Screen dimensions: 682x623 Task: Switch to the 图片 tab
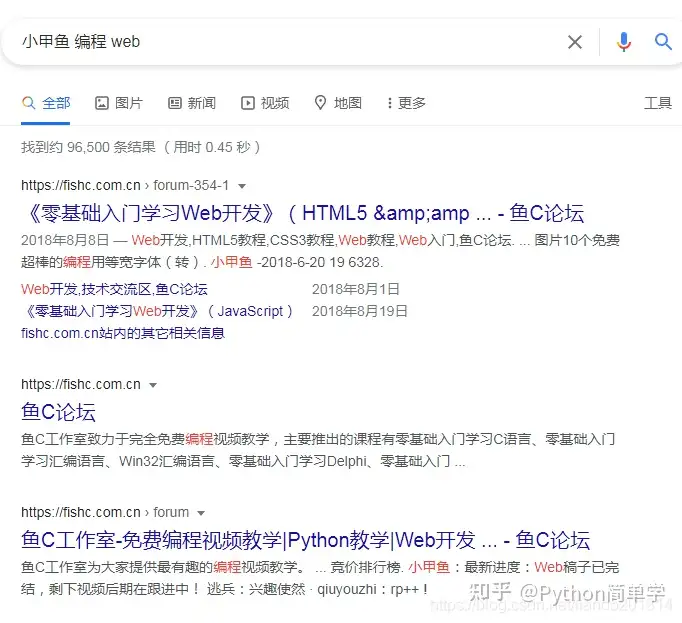pyautogui.click(x=119, y=103)
